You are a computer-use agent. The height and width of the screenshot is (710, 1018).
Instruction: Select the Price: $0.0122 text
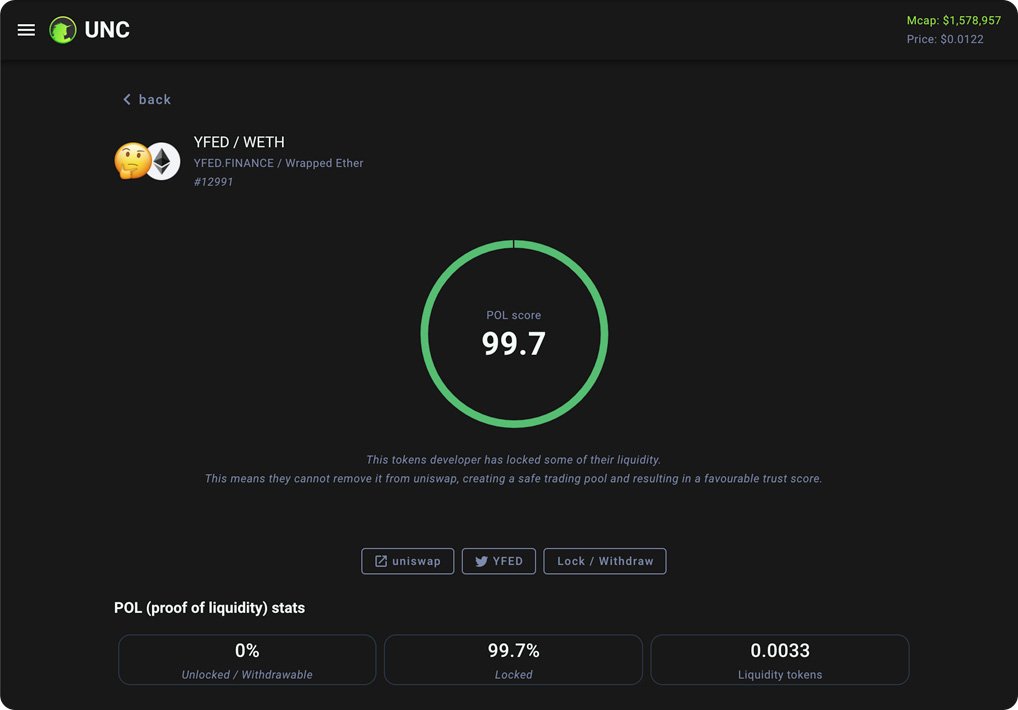click(x=945, y=40)
